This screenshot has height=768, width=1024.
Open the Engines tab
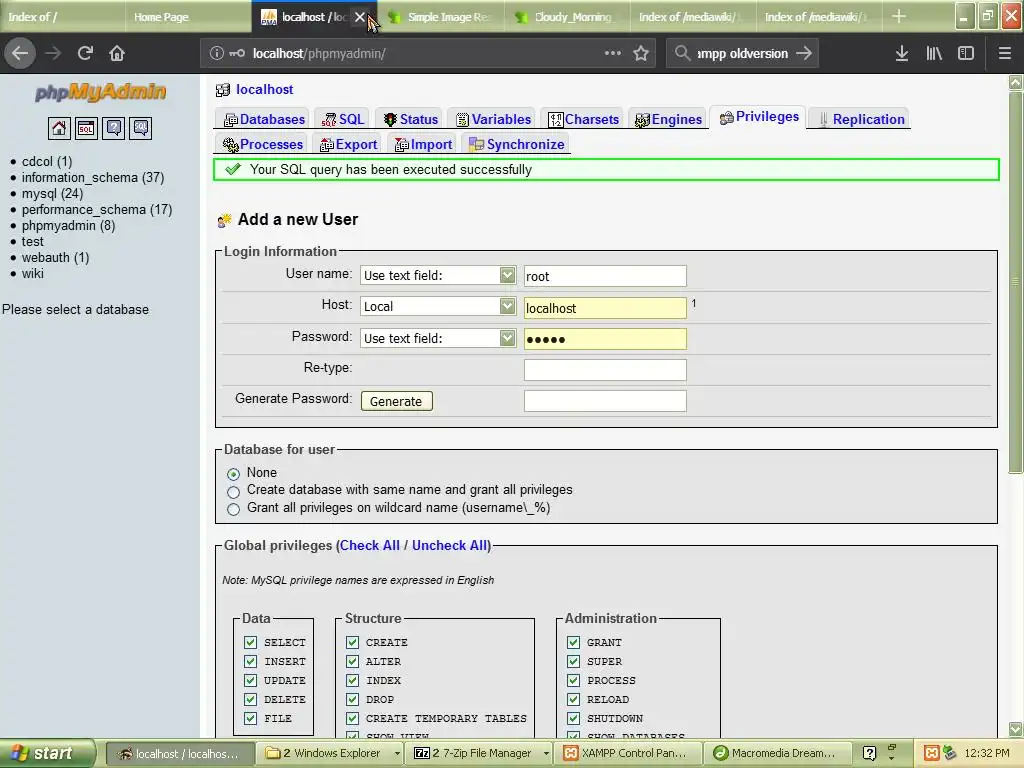(668, 120)
